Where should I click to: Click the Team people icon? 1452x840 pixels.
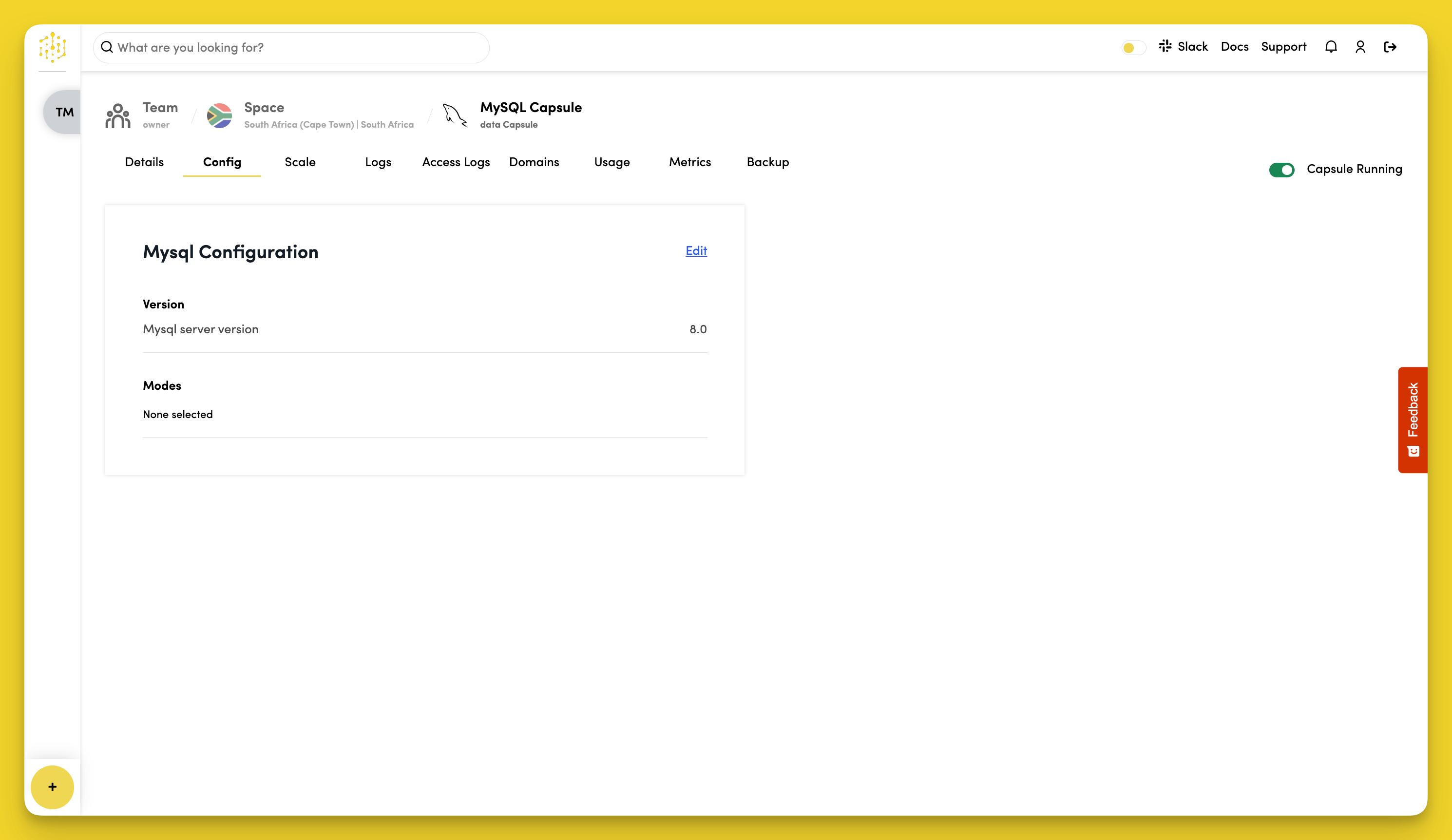tap(118, 115)
